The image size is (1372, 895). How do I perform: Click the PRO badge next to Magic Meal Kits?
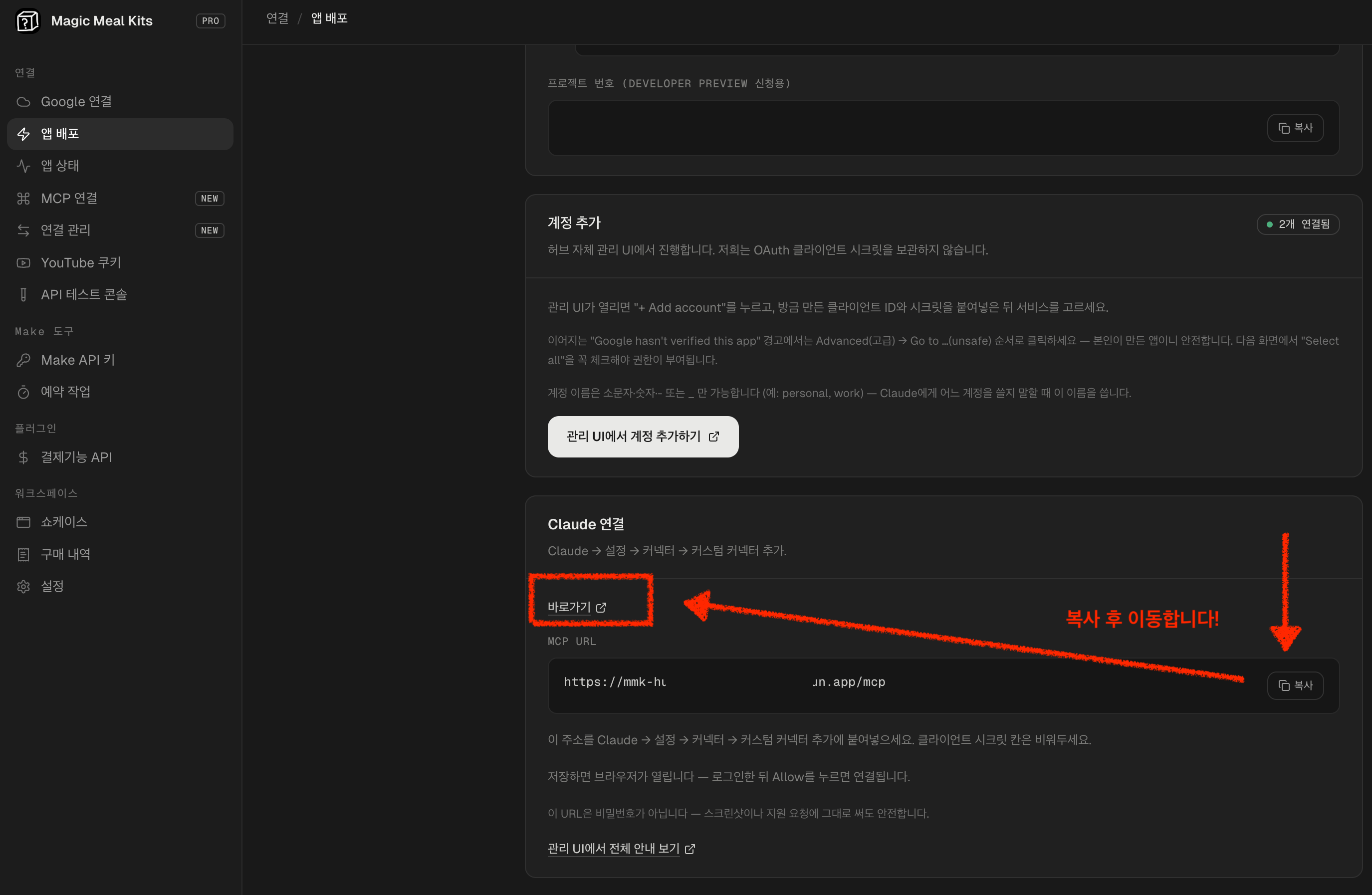pos(211,21)
